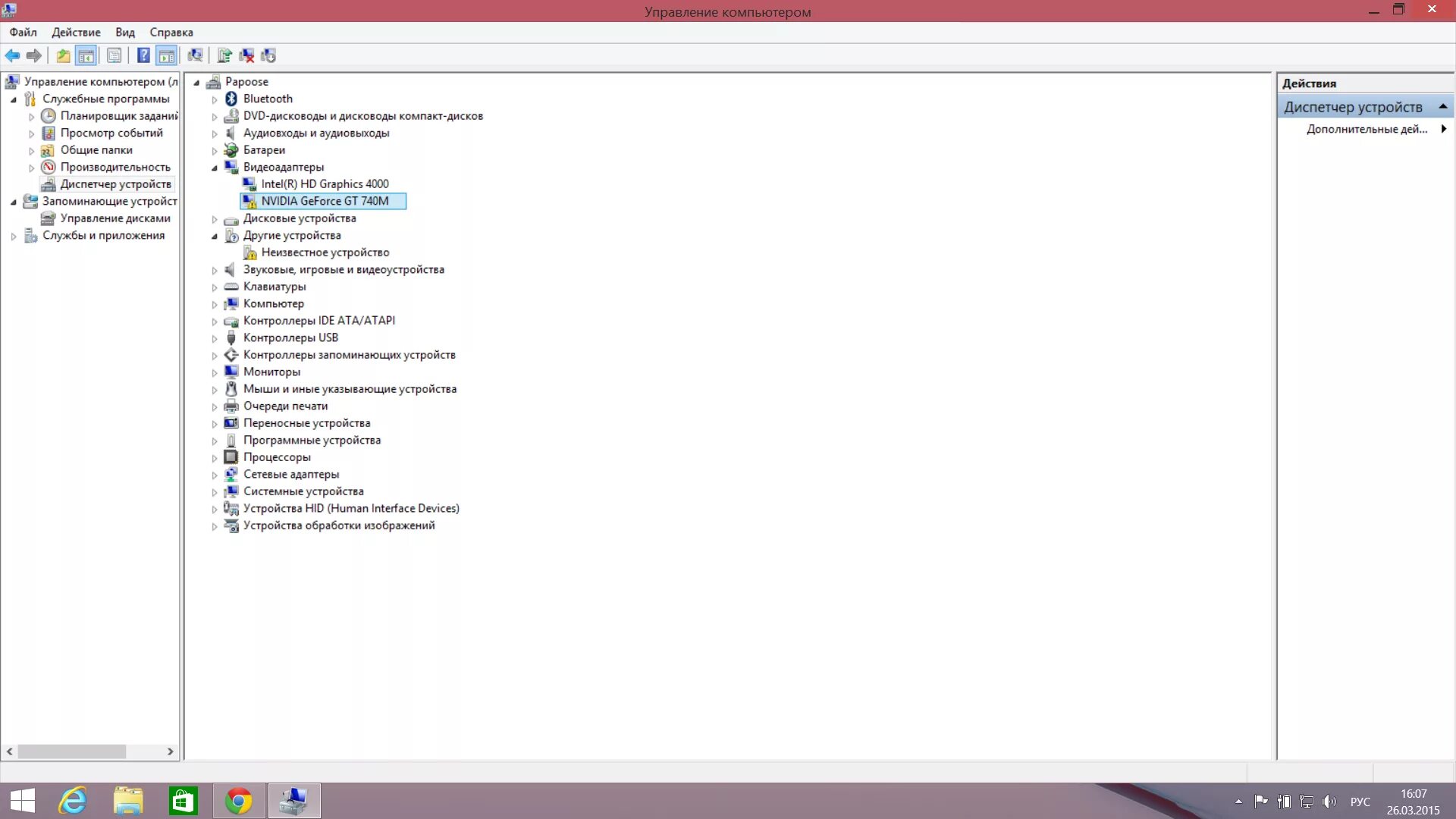Open Google Chrome from the taskbar
Viewport: 1456px width, 819px height.
pos(238,801)
